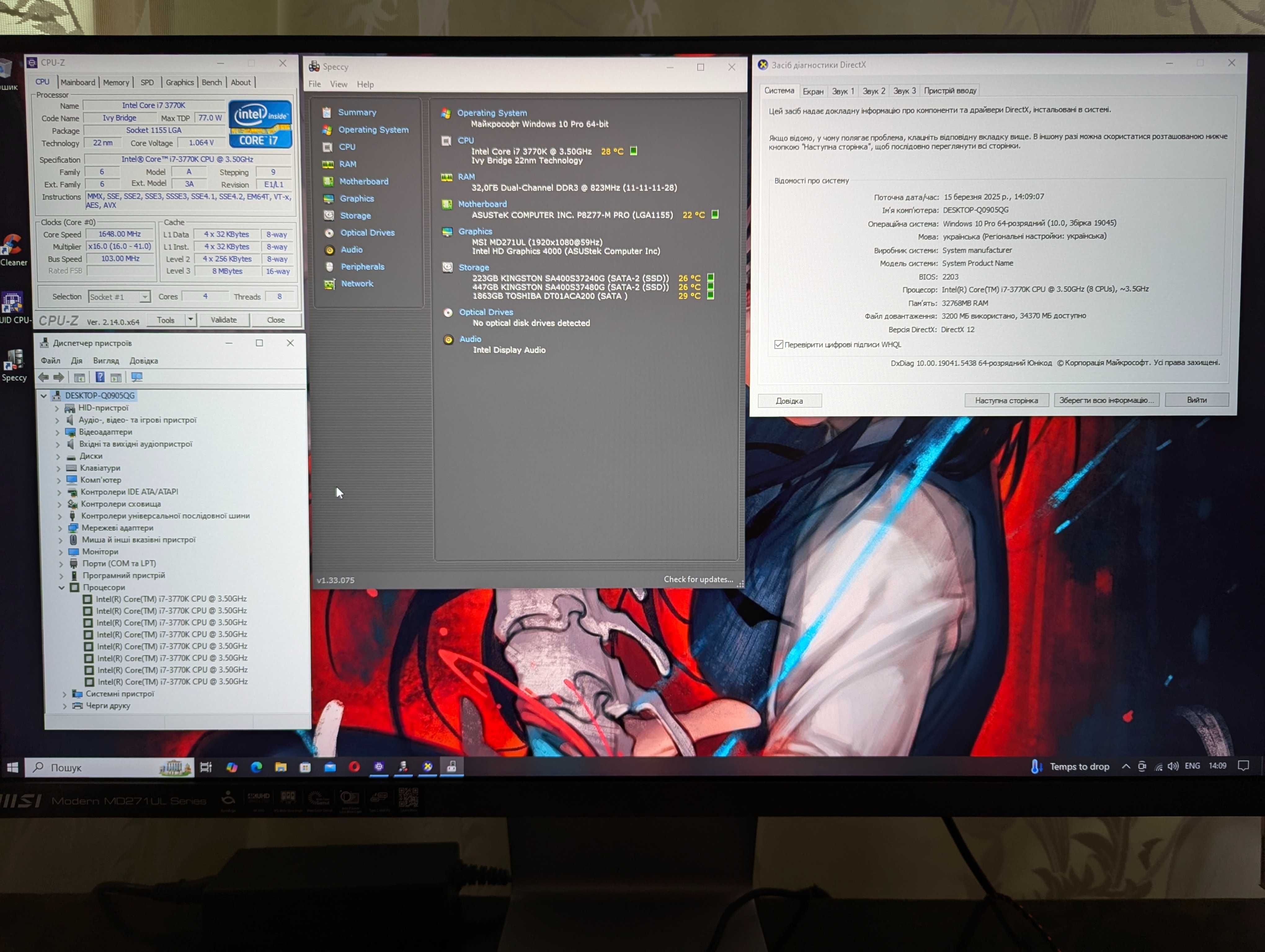The image size is (1265, 952).
Task: Open the Tools dropdown arrow in CPU-Z
Action: pos(190,320)
